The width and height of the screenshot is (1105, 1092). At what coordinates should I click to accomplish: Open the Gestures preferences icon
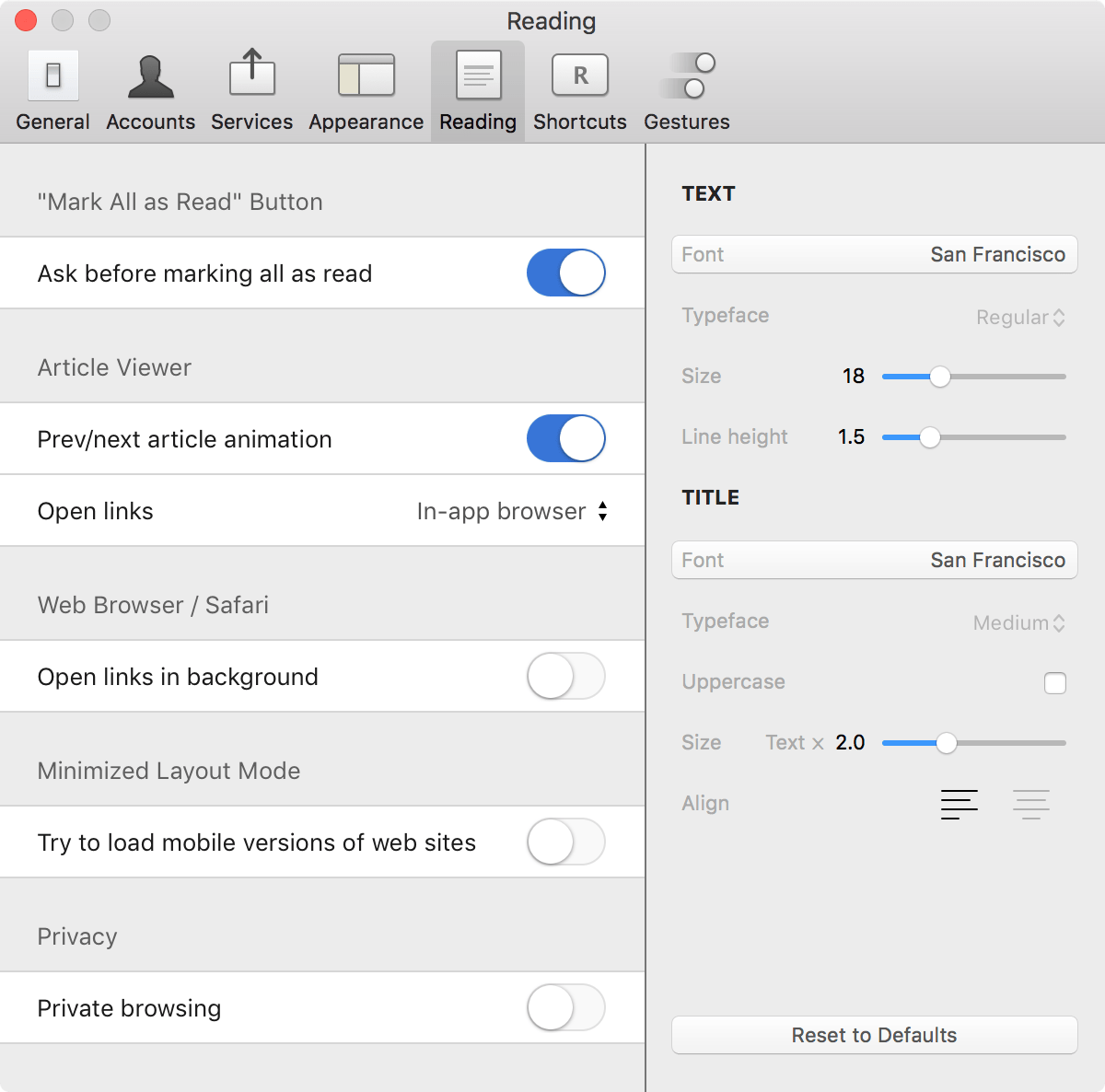pyautogui.click(x=687, y=76)
